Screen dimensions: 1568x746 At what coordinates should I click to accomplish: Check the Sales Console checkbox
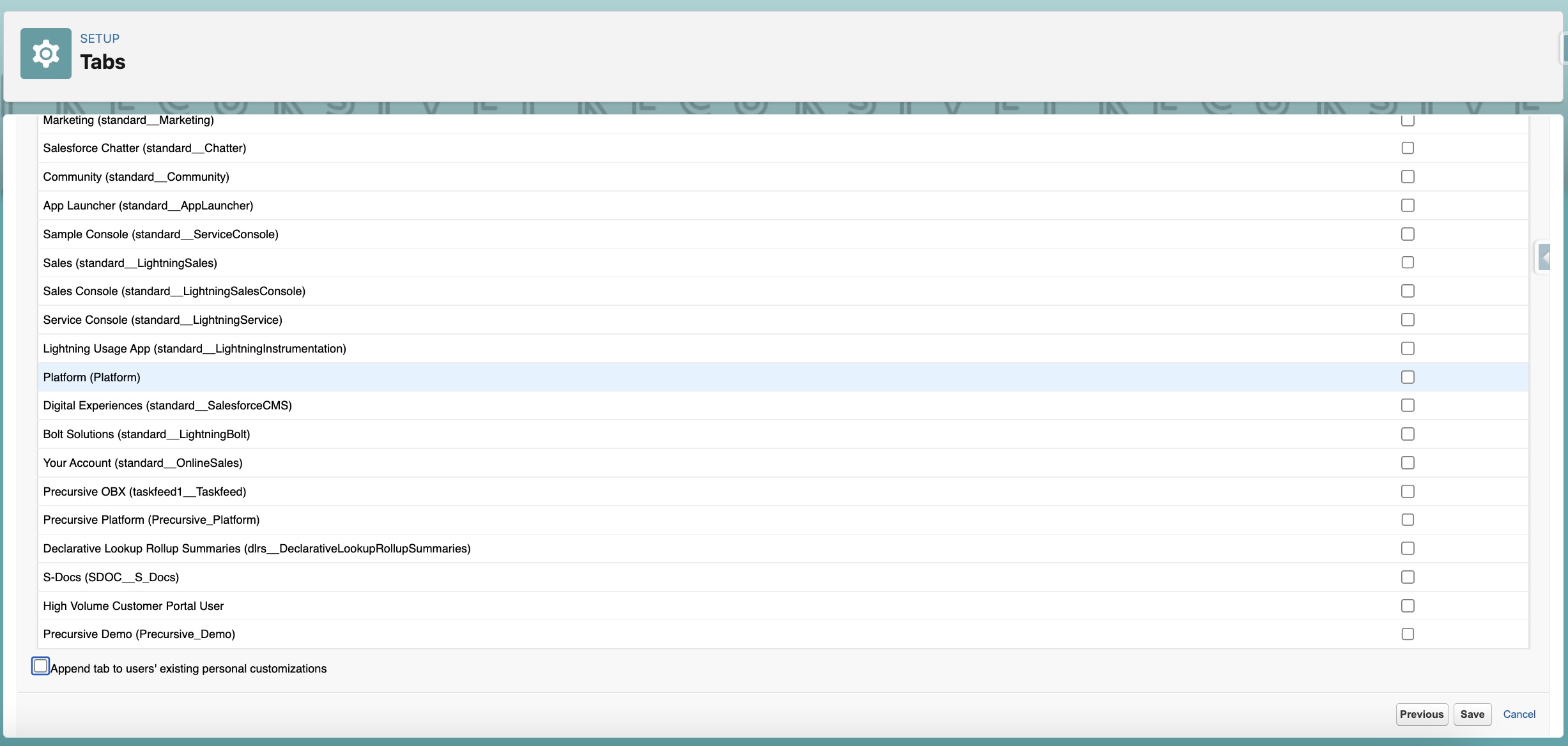tap(1408, 291)
